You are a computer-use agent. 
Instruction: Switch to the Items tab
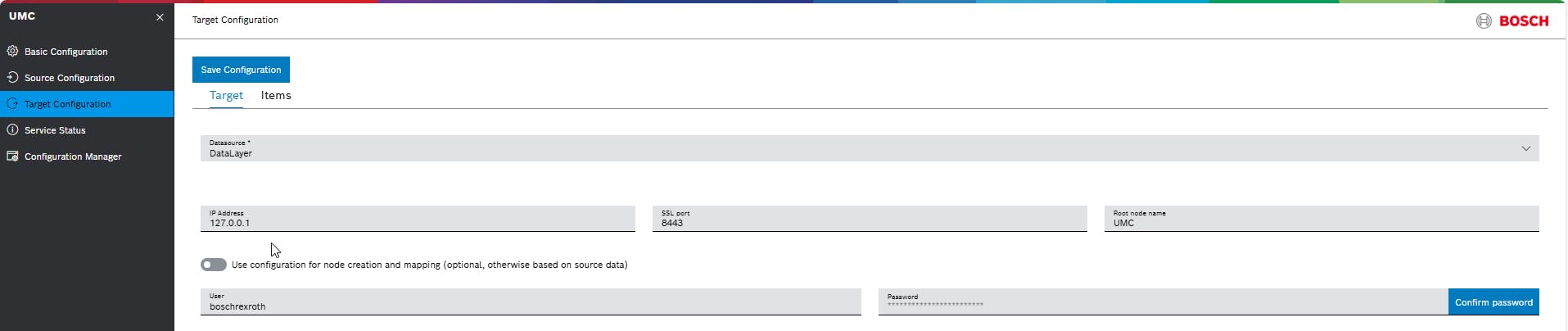[x=276, y=95]
